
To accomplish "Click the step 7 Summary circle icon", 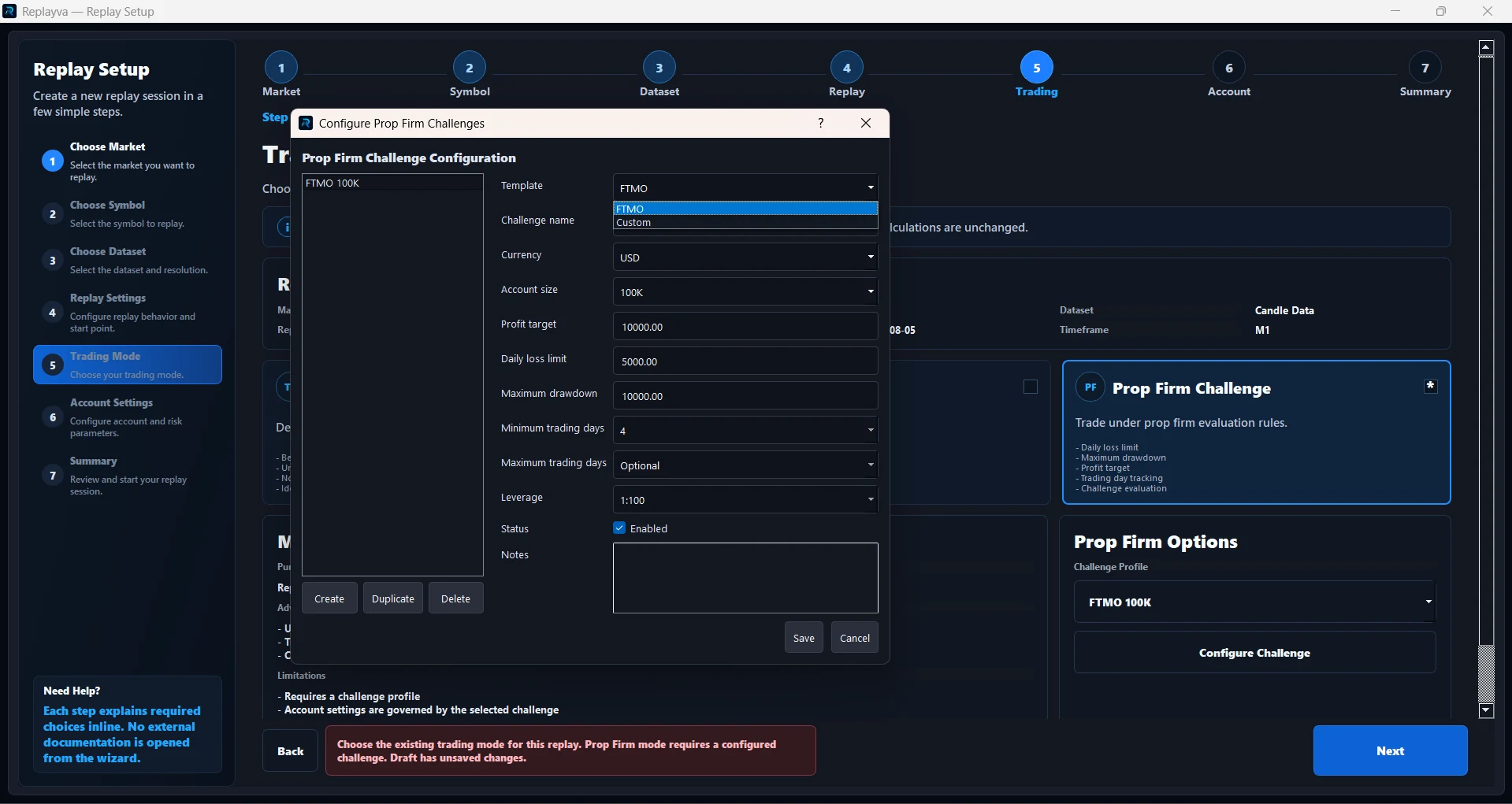I will click(1425, 68).
